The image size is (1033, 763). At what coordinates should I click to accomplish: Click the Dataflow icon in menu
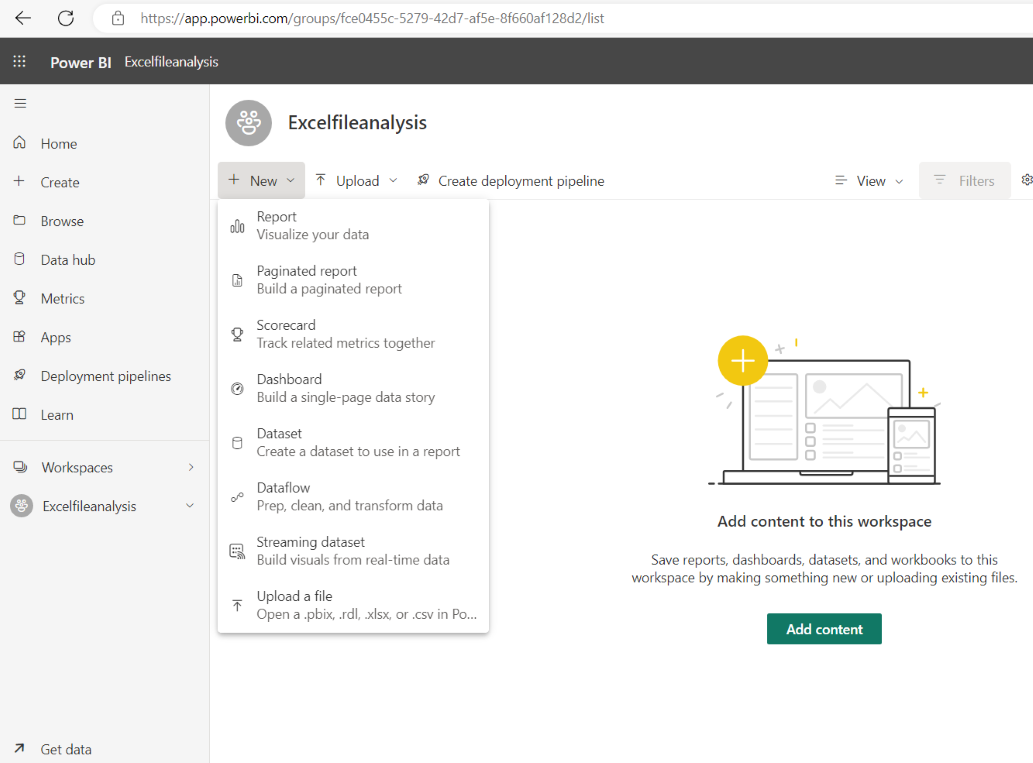click(237, 497)
